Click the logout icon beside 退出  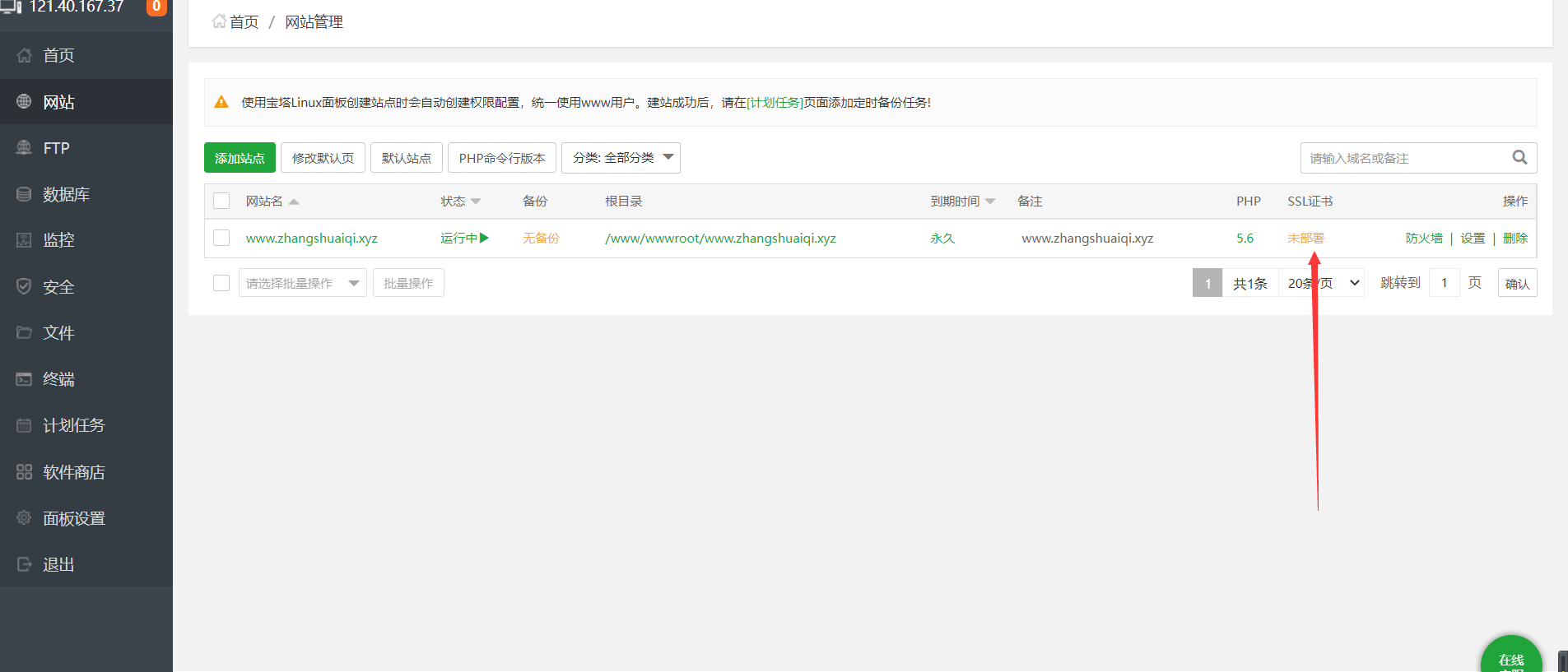pyautogui.click(x=25, y=564)
